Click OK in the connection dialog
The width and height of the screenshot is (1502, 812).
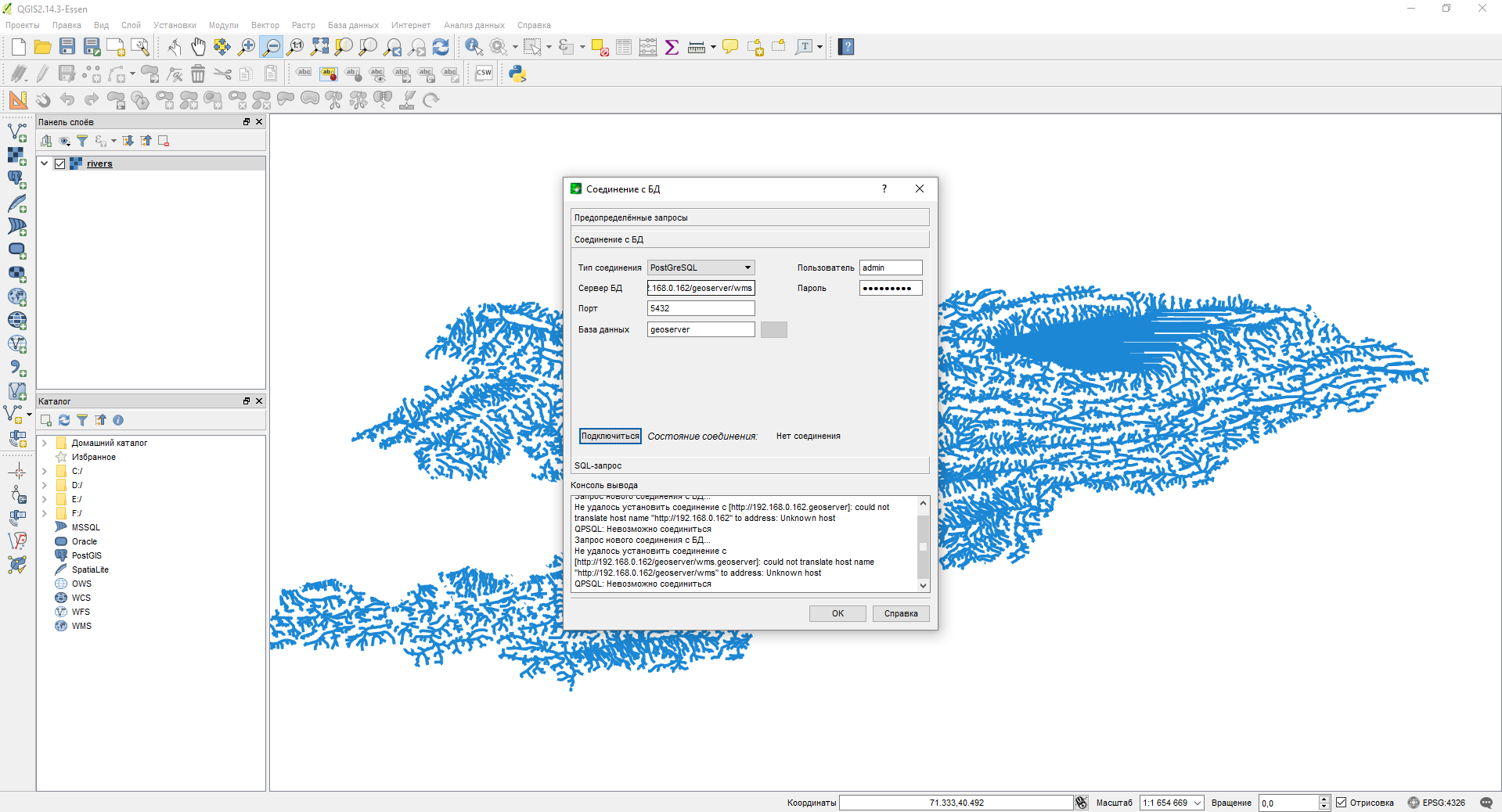837,613
